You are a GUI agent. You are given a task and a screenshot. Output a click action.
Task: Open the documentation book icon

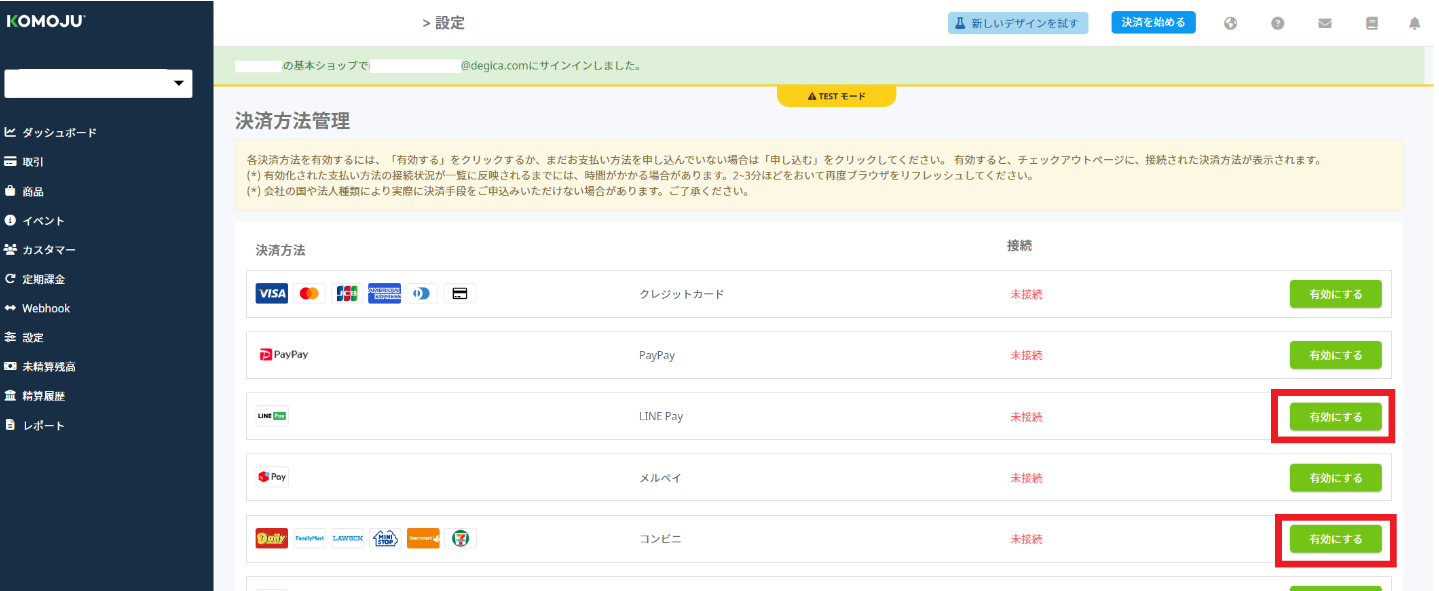point(1371,23)
